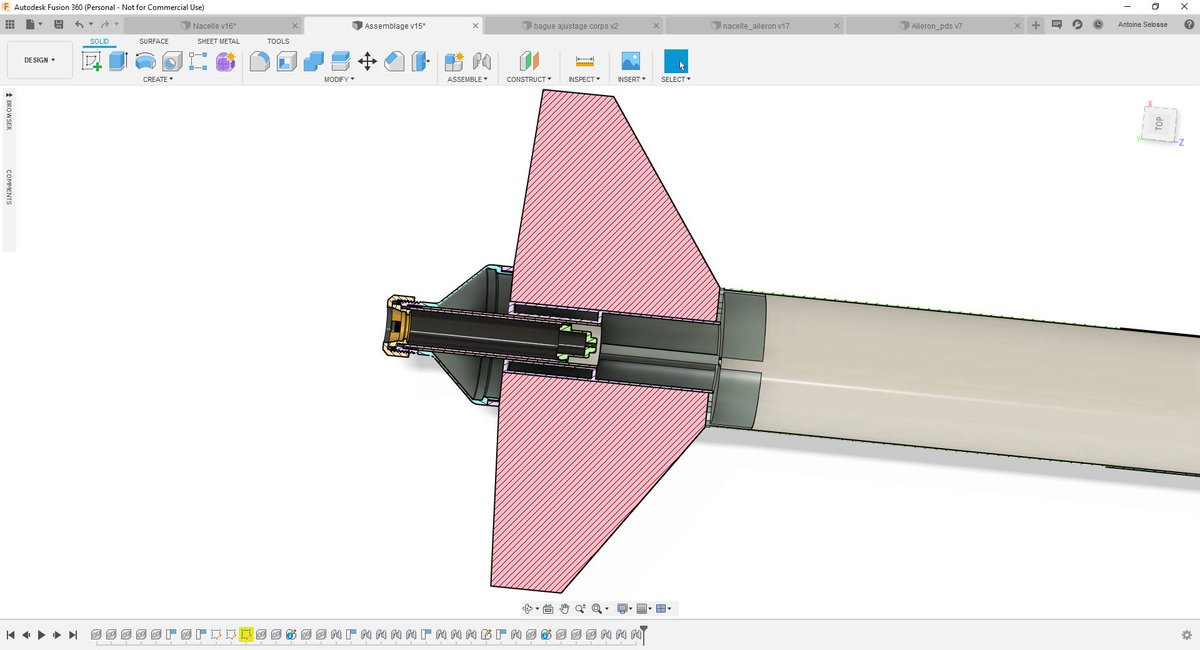Image resolution: width=1200 pixels, height=650 pixels.
Task: Step back one timeline feature
Action: tap(26, 635)
